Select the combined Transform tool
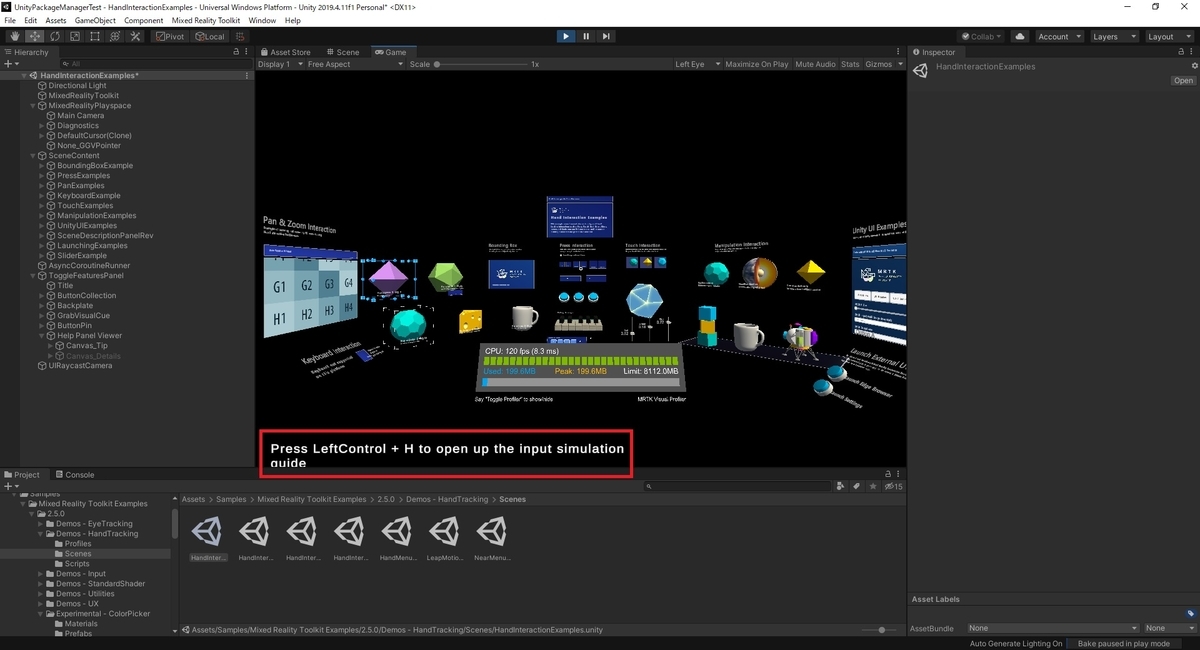1200x650 pixels. (115, 36)
